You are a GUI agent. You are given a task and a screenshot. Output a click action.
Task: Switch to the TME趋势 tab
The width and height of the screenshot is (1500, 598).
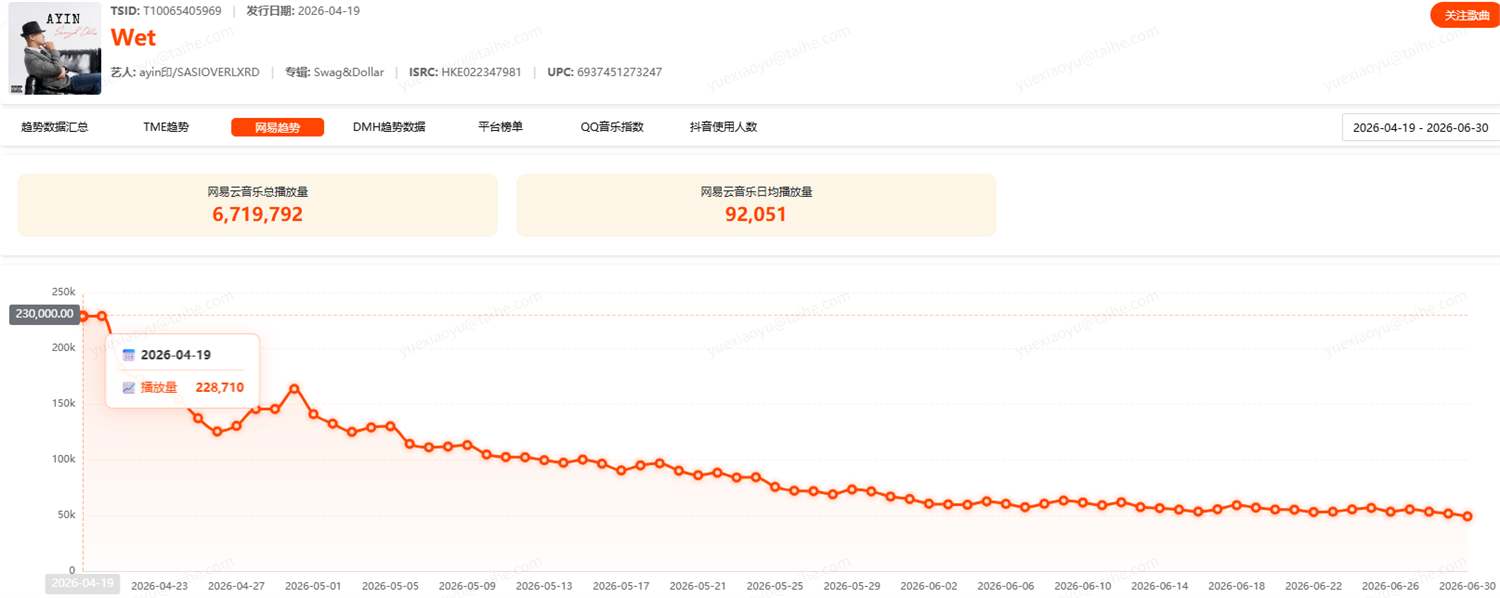pos(166,127)
